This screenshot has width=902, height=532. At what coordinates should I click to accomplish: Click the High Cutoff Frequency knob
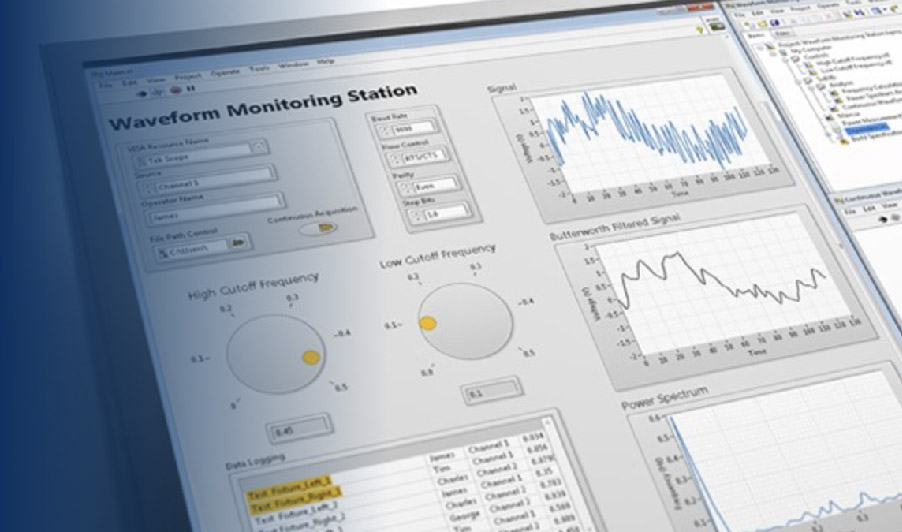[x=276, y=354]
